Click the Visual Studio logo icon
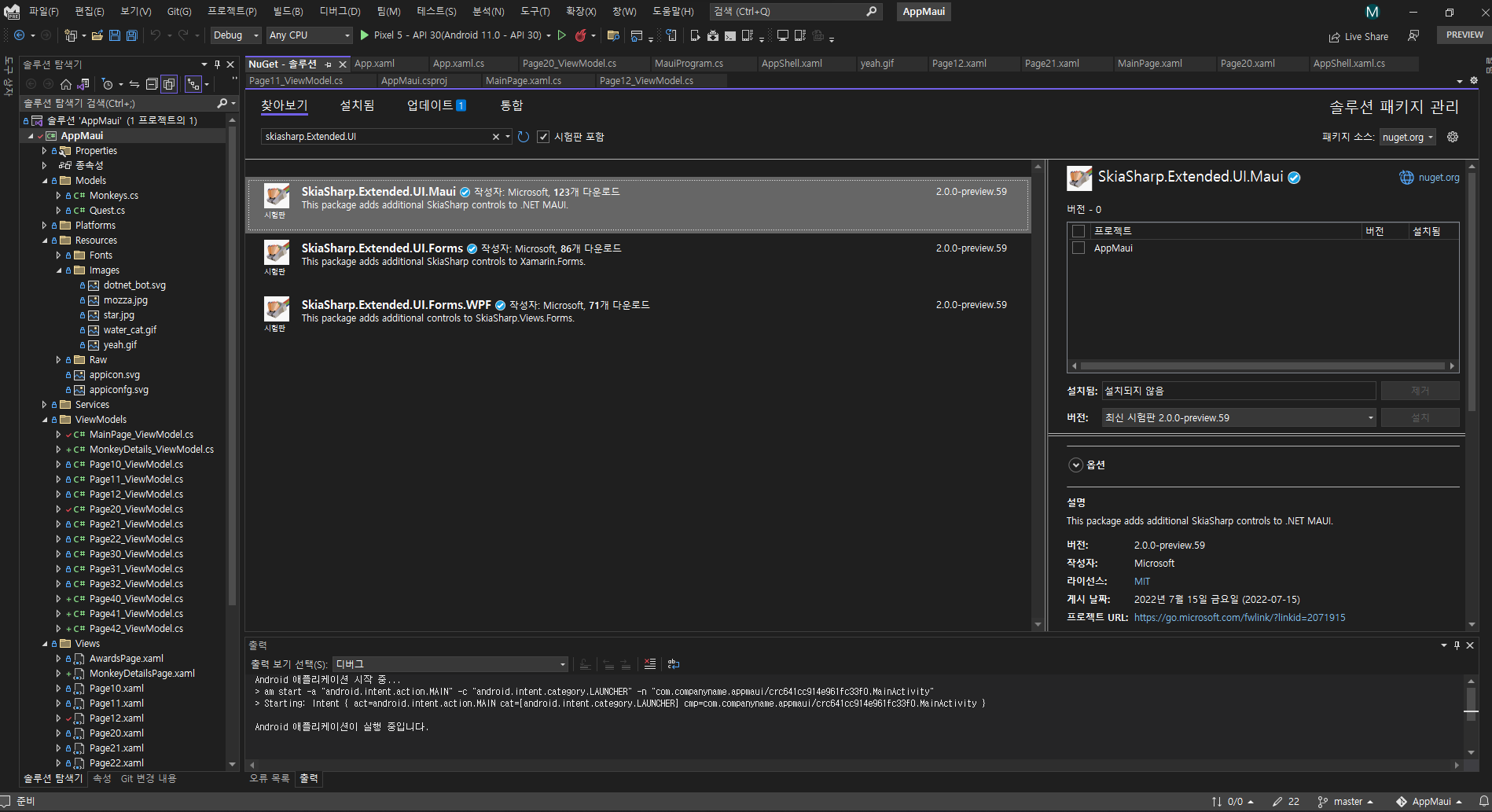The image size is (1492, 812). click(12, 12)
